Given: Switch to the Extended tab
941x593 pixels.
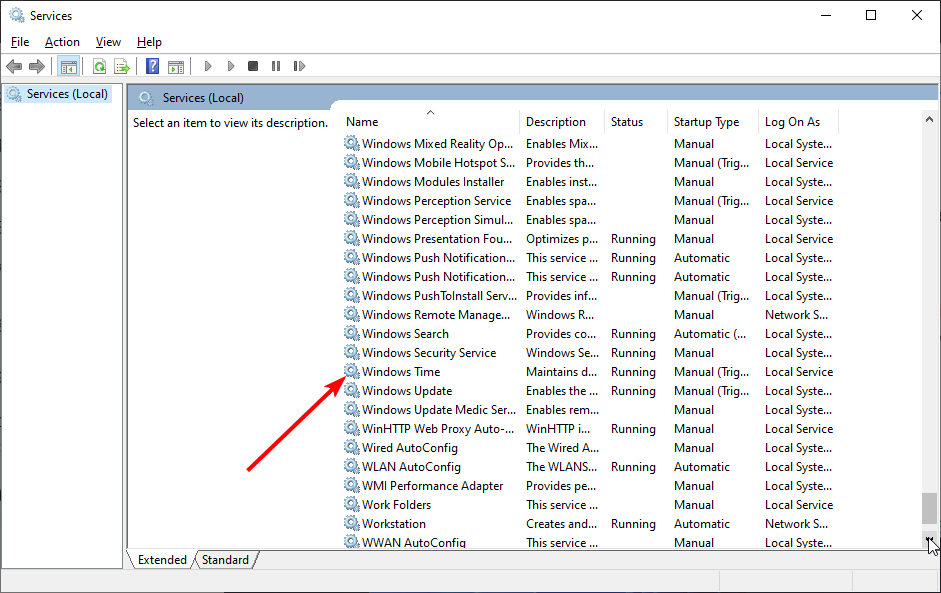Looking at the screenshot, I should 162,559.
